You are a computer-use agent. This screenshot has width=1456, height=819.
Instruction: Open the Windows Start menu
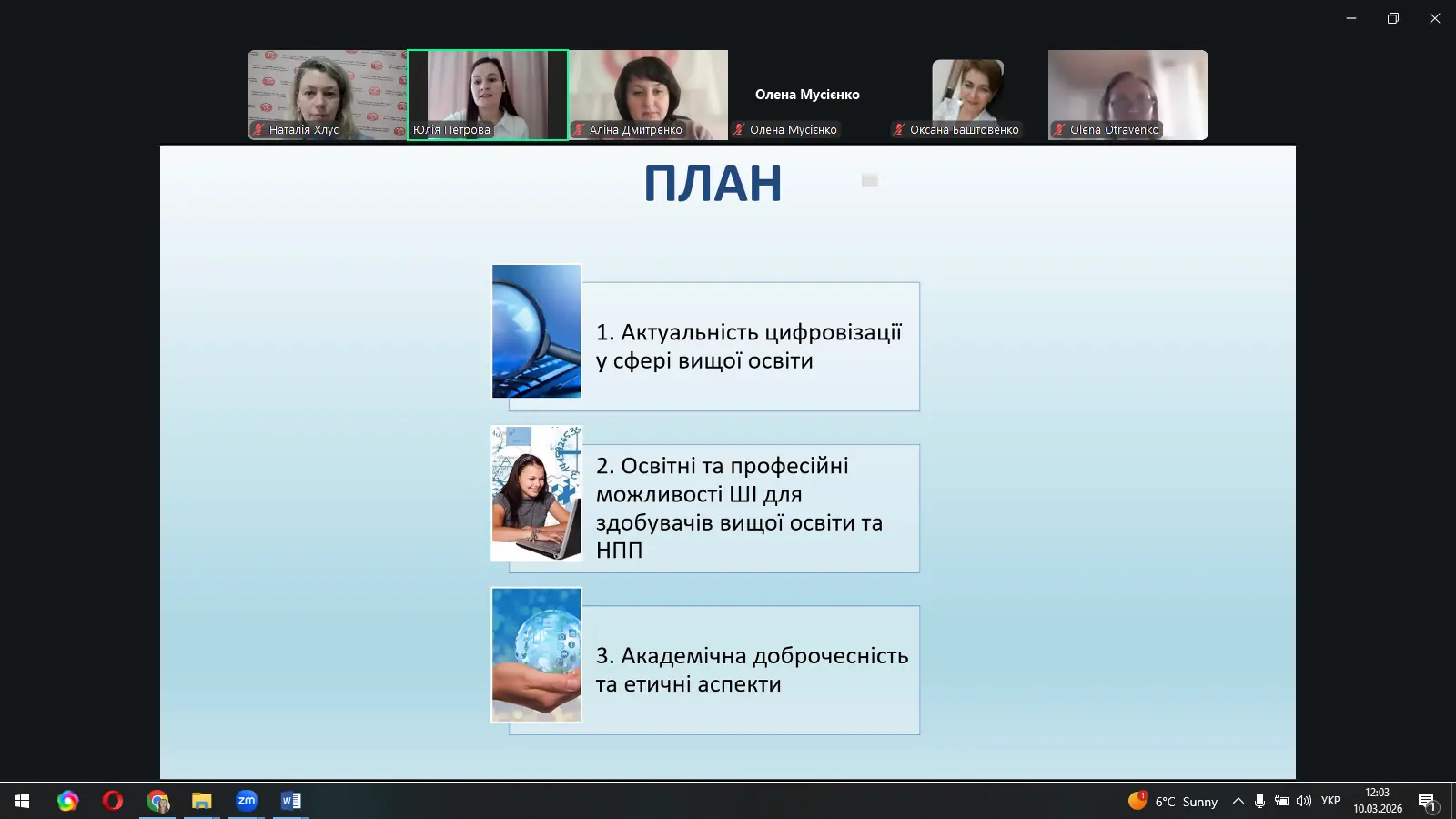22,801
